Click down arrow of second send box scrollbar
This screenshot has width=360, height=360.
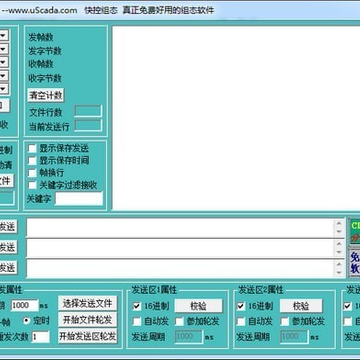pyautogui.click(x=339, y=252)
